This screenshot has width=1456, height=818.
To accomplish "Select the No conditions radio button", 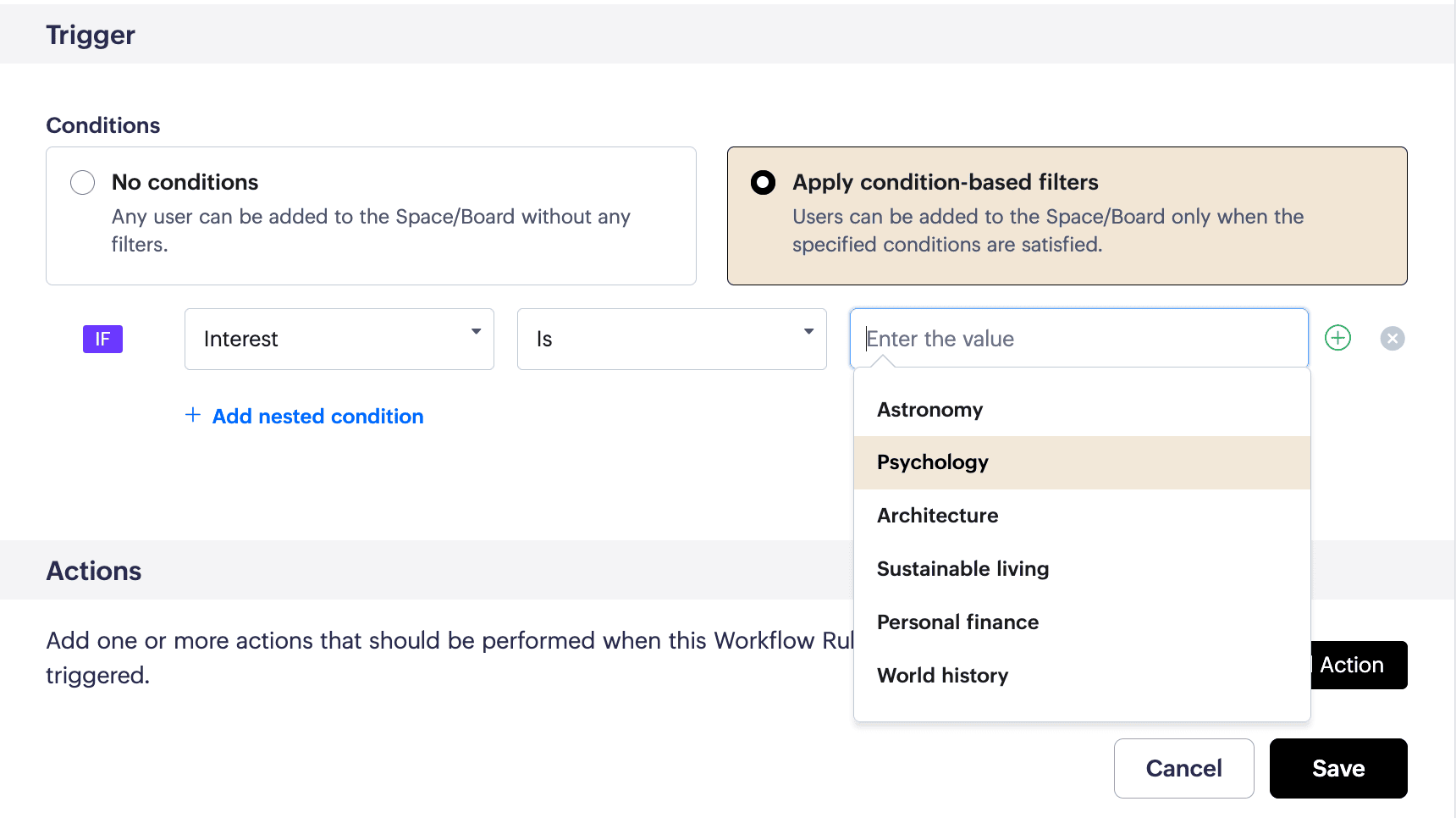I will pos(82,182).
